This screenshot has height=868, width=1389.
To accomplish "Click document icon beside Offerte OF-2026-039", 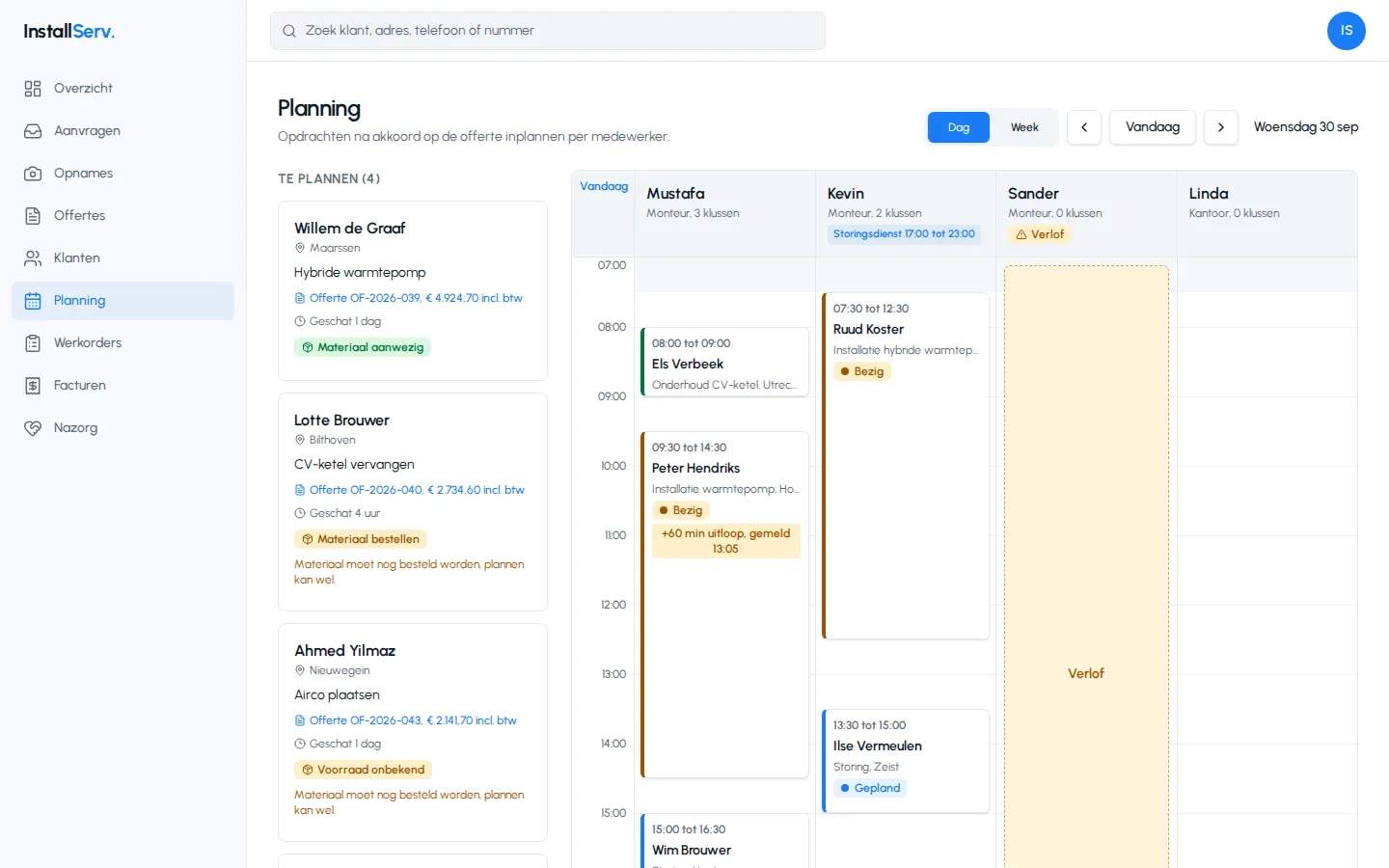I will [300, 298].
